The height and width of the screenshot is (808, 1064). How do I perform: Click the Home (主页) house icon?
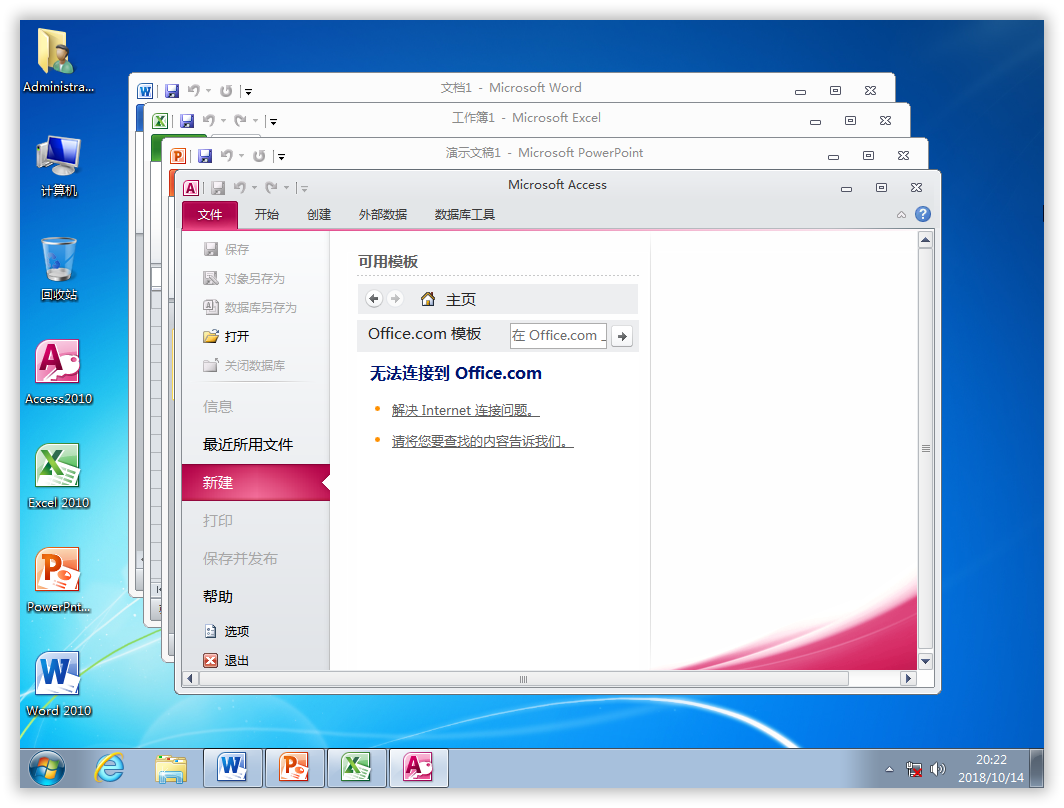click(x=428, y=299)
